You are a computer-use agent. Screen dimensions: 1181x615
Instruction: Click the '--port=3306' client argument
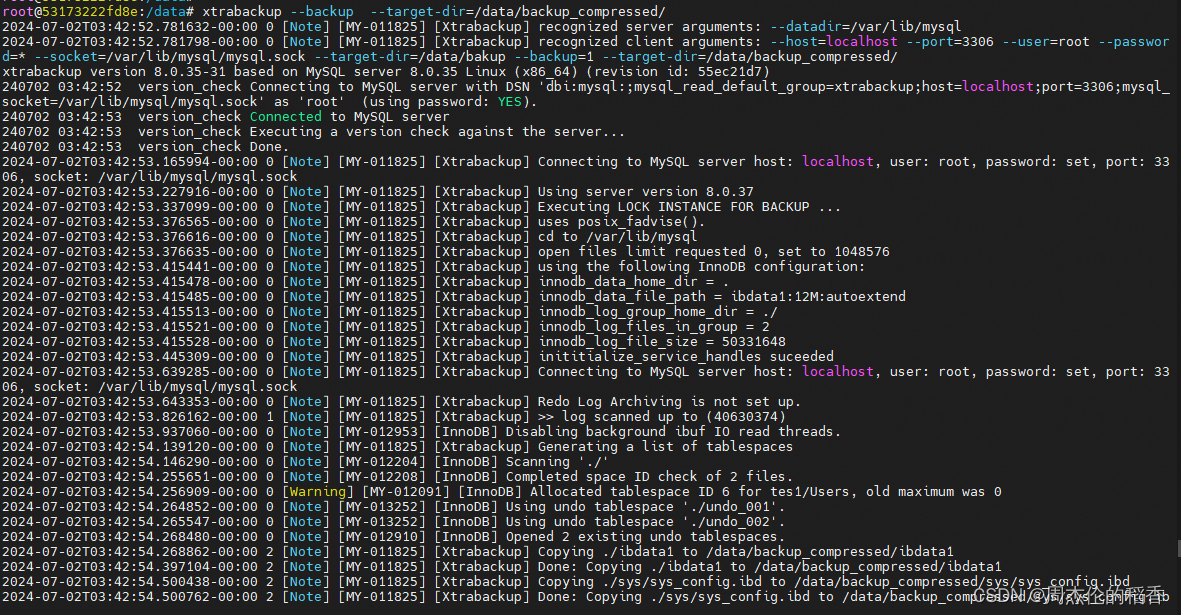950,42
